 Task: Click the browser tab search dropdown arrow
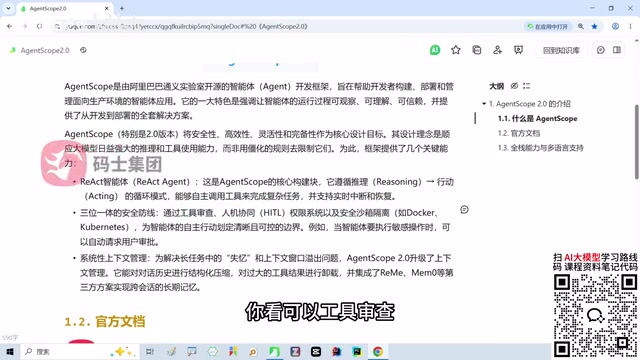coord(8,8)
